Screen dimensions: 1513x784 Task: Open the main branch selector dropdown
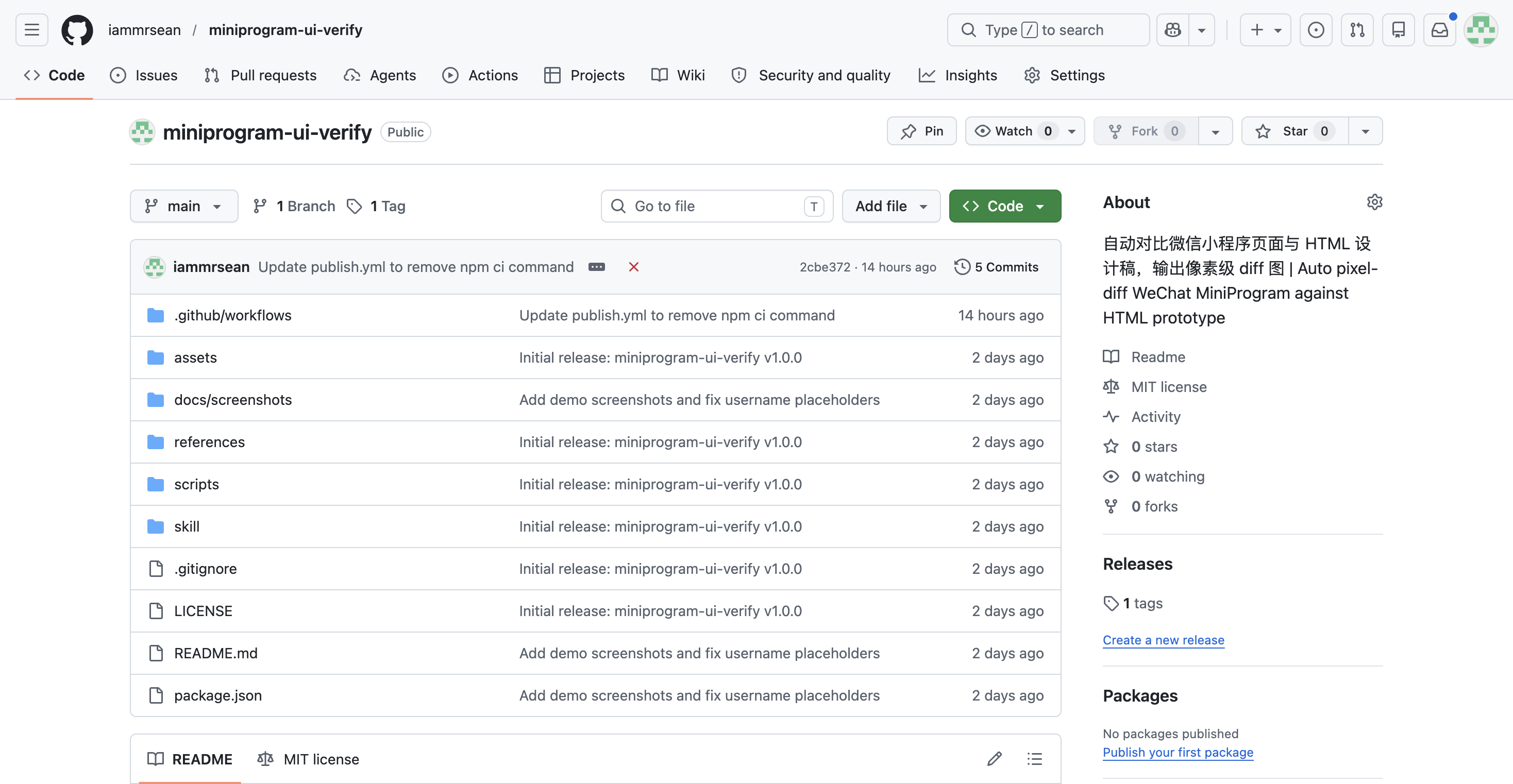[x=184, y=206]
